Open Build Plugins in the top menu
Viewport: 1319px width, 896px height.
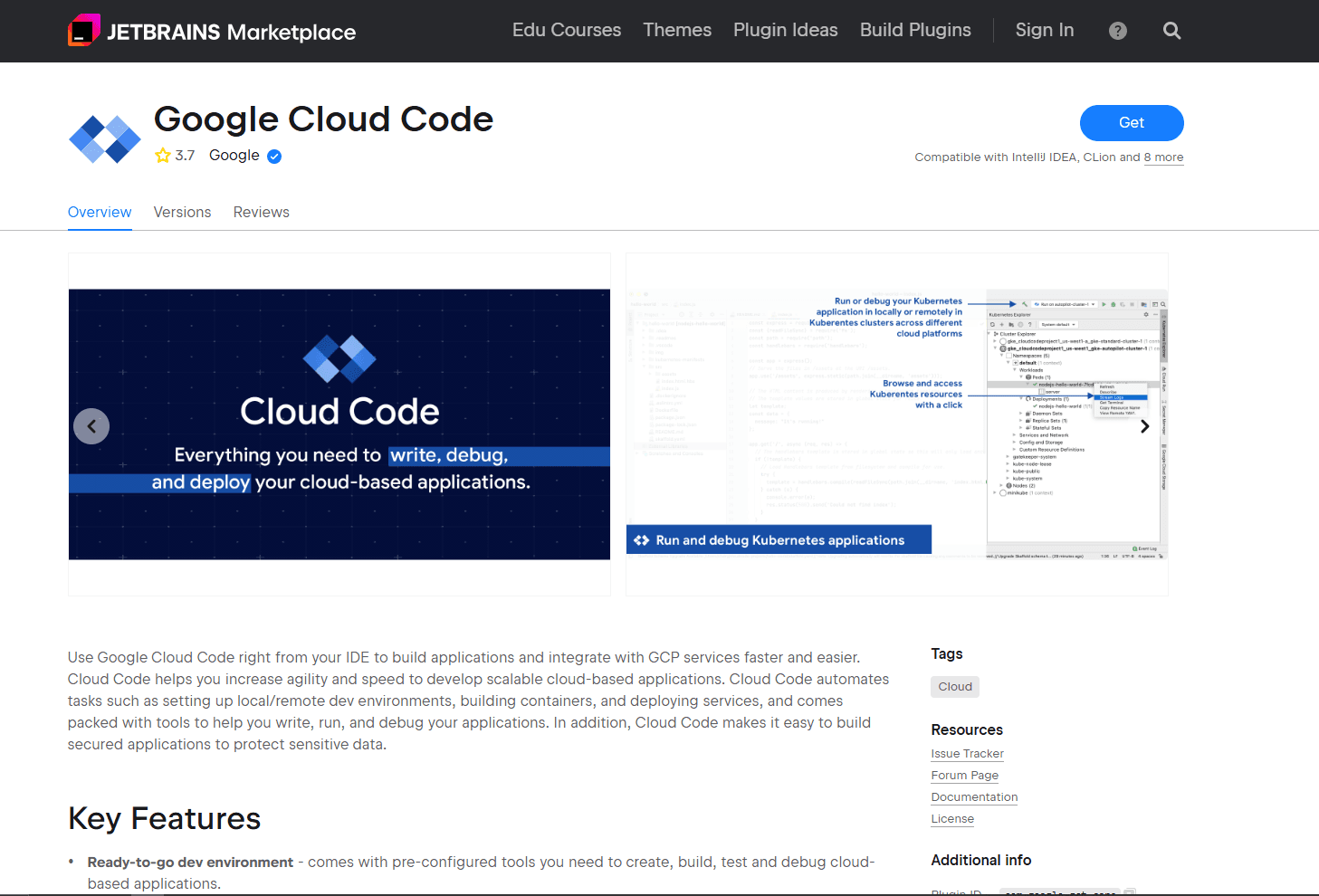click(x=915, y=30)
